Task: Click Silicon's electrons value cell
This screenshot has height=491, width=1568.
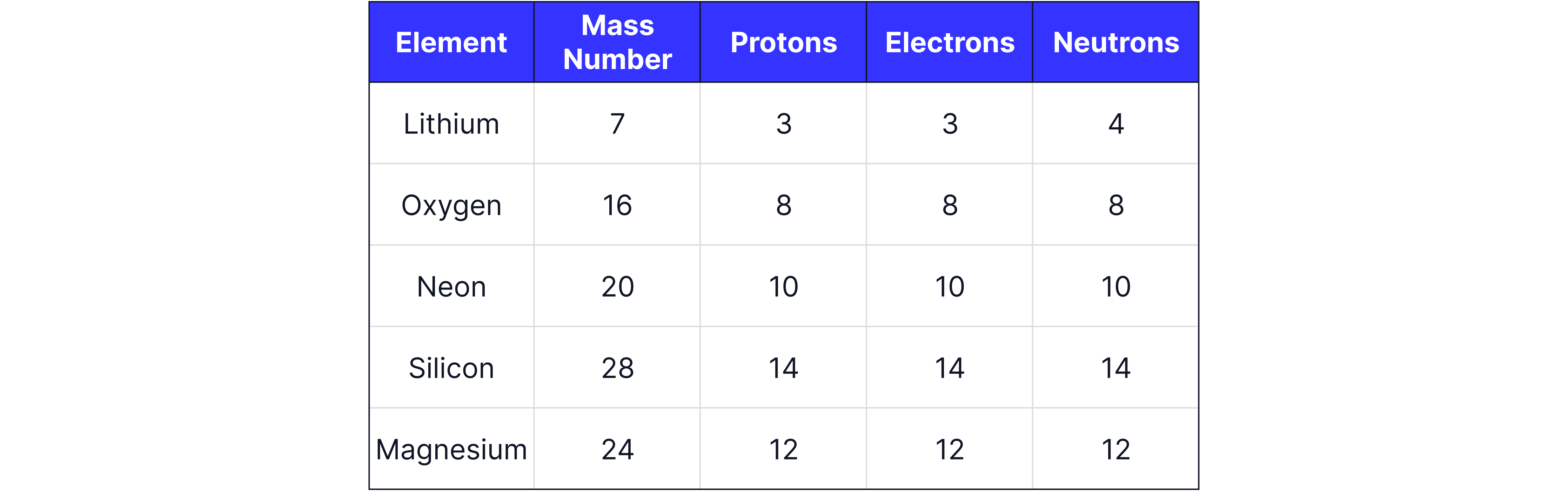Action: tap(950, 368)
